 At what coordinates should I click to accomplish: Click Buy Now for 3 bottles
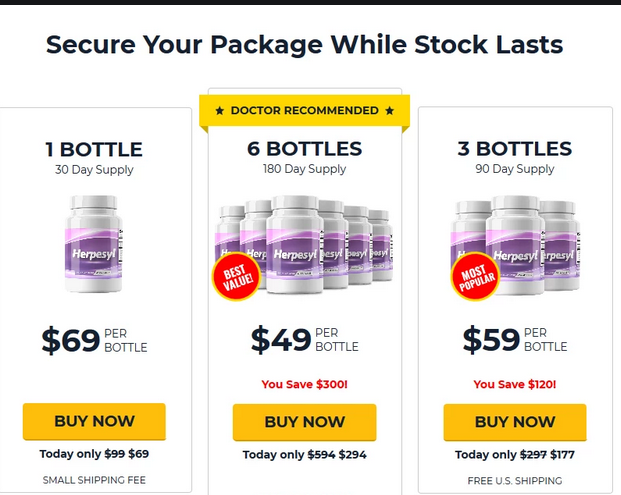pos(515,422)
